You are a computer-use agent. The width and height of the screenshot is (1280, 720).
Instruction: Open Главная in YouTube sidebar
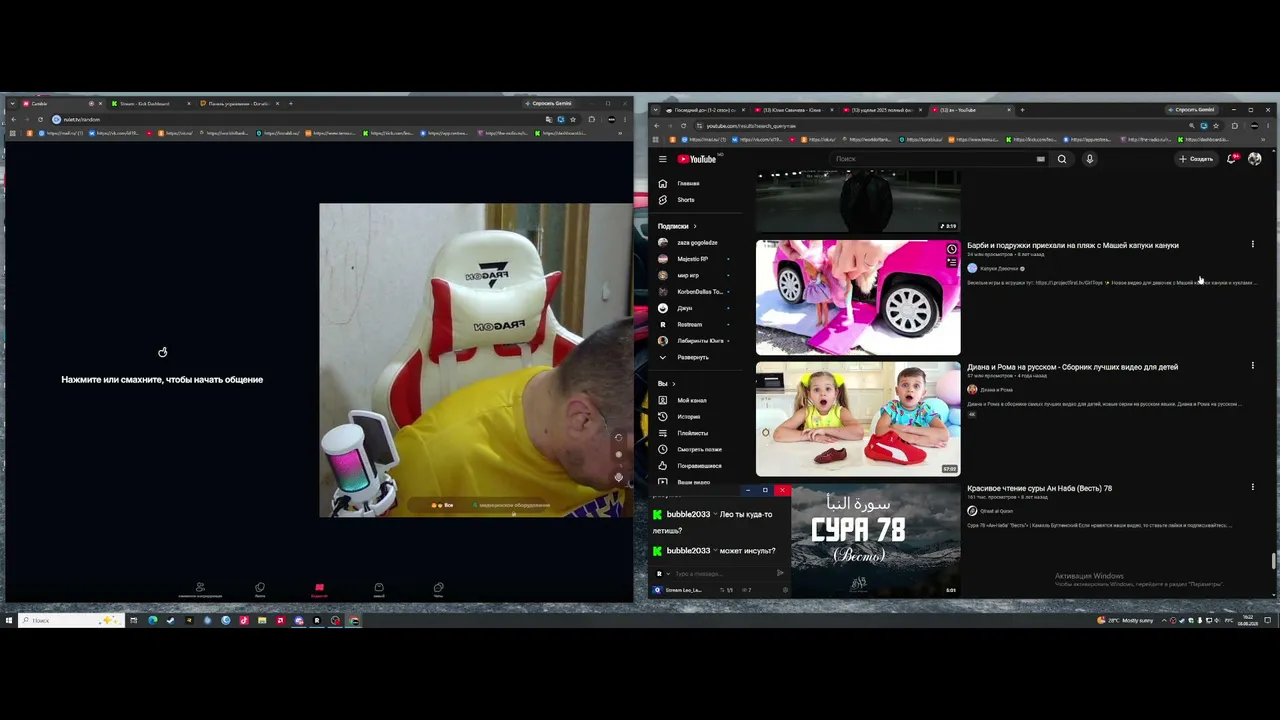pos(695,183)
